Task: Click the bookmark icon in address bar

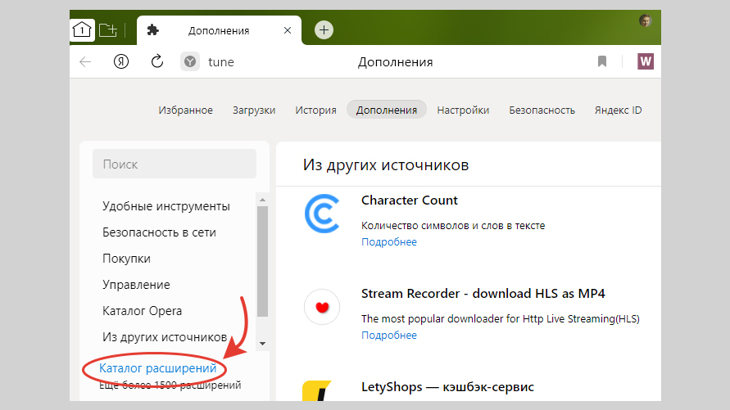Action: pyautogui.click(x=602, y=62)
